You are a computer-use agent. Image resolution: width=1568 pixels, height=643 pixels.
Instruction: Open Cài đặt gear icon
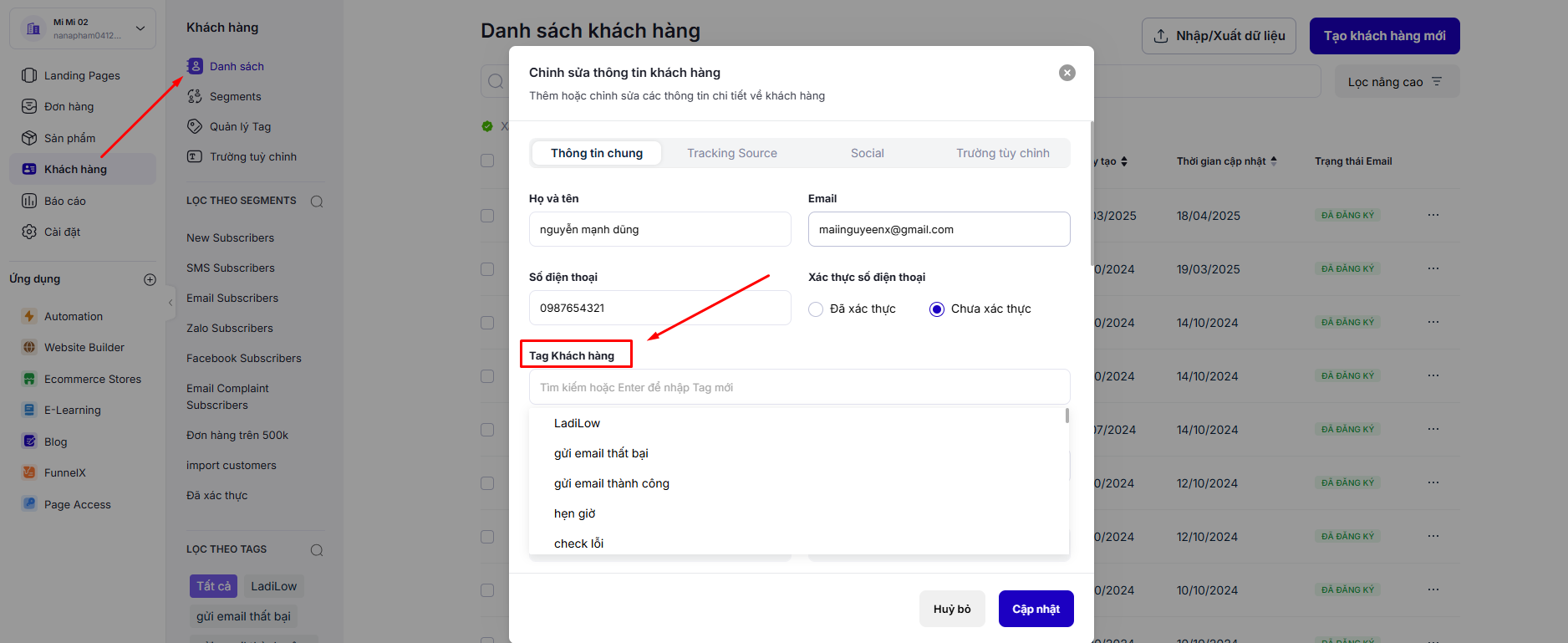point(29,232)
